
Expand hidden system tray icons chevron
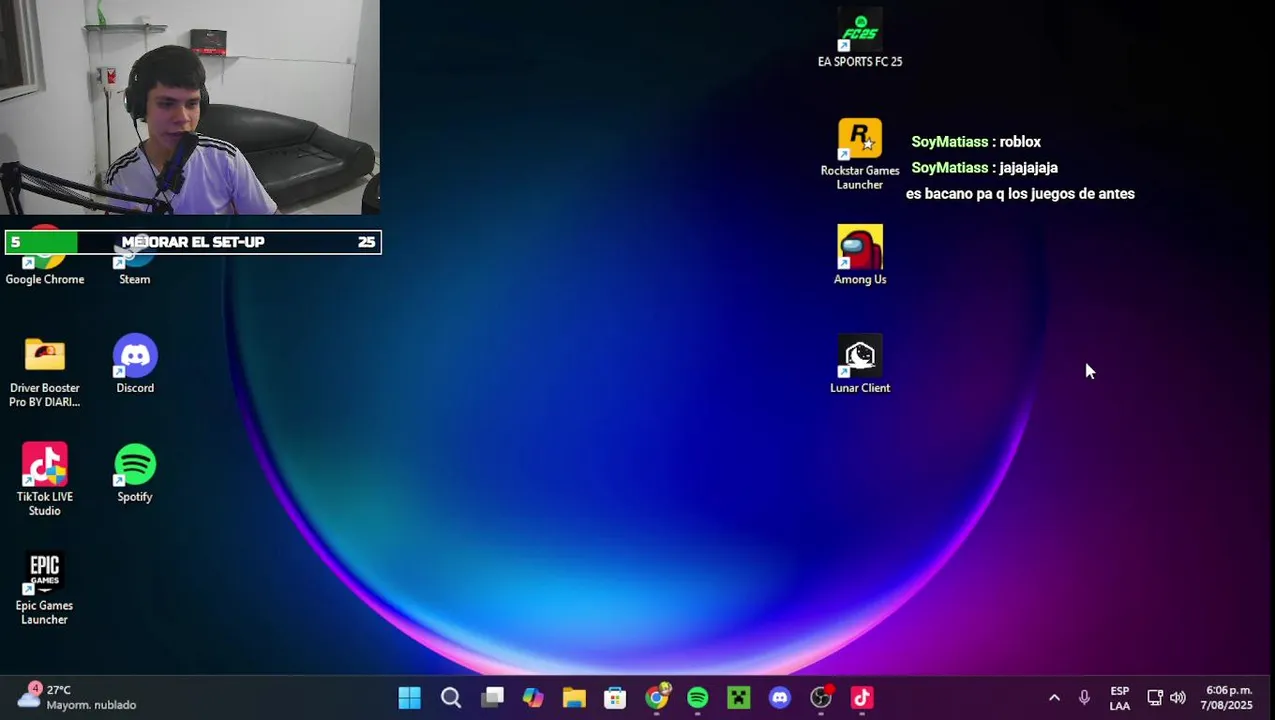(1054, 698)
